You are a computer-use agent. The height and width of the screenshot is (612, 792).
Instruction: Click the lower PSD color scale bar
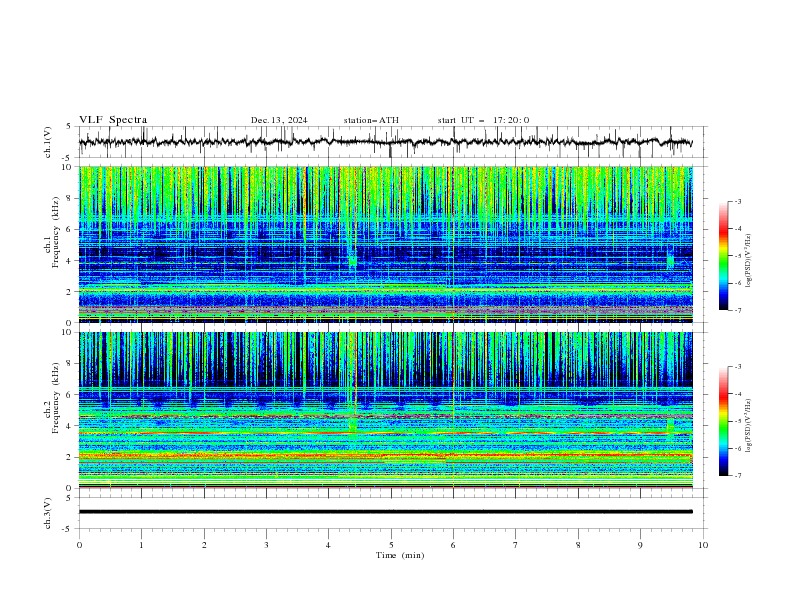[723, 421]
